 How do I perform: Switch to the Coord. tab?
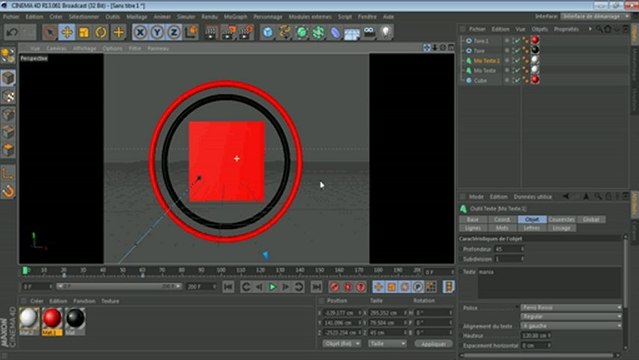point(502,219)
